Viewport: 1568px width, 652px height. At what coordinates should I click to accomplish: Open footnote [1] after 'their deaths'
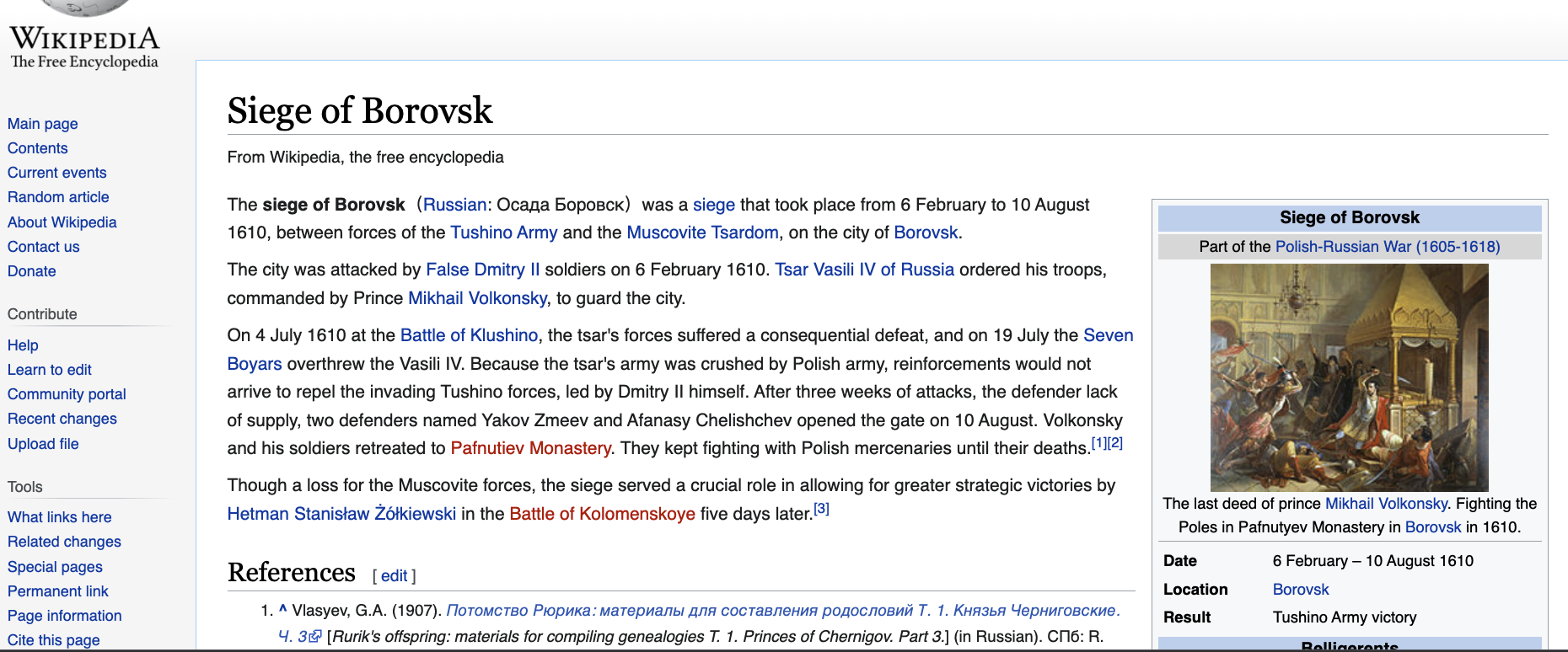click(x=1098, y=443)
